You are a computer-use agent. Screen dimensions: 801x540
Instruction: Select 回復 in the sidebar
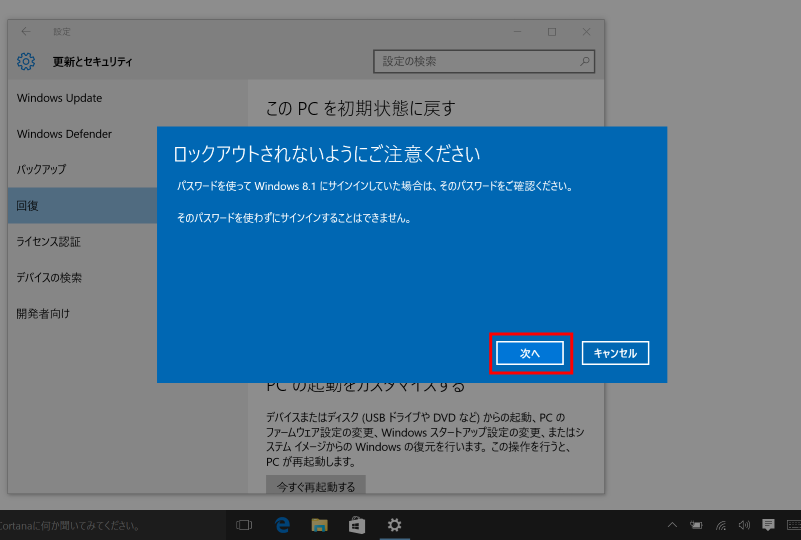pos(82,205)
